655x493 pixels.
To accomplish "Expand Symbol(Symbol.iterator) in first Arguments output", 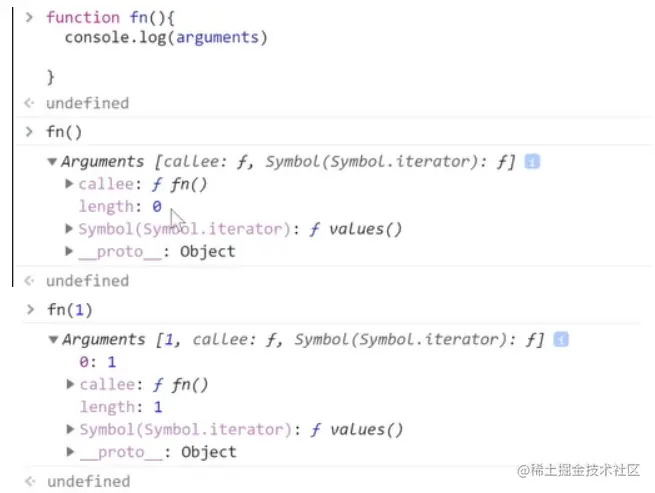I will point(69,229).
